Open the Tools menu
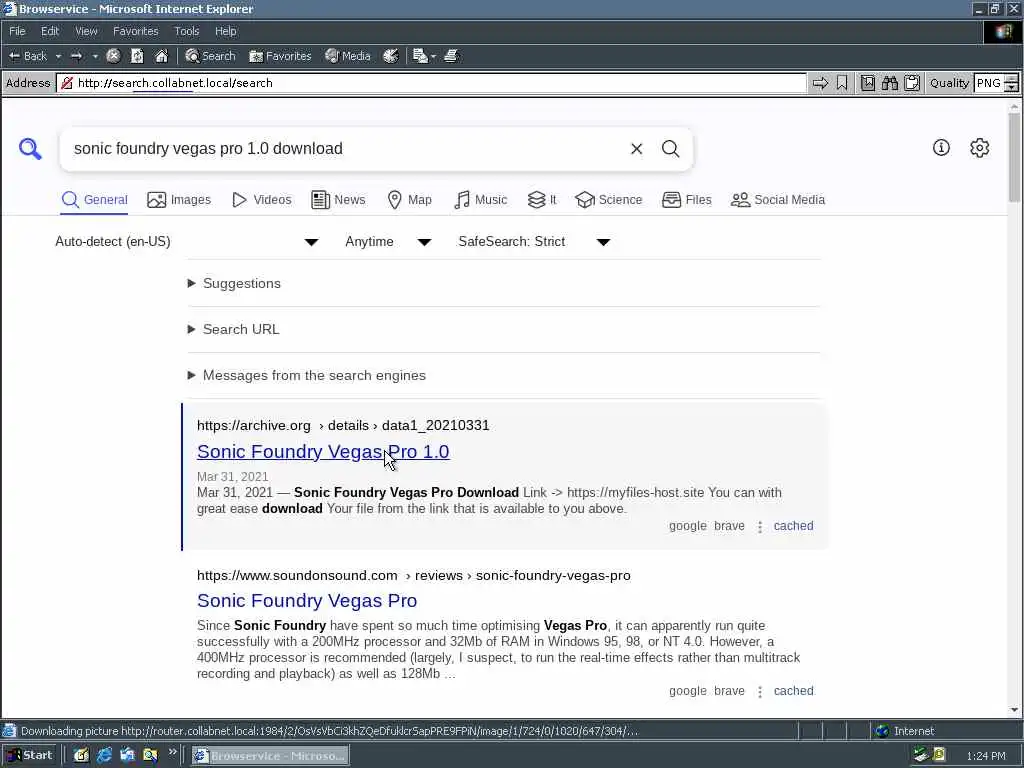 [187, 31]
